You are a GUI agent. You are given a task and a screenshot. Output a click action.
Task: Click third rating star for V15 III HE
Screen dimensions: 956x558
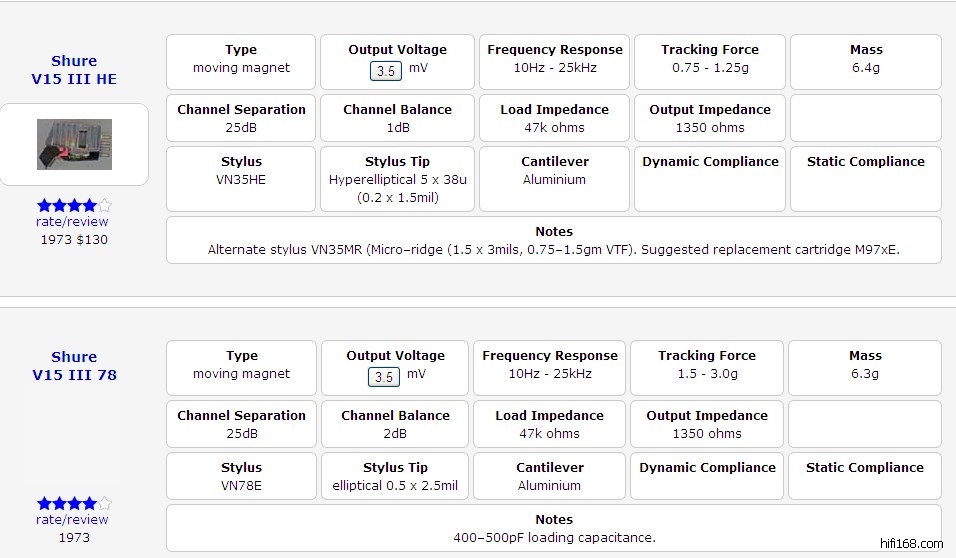coord(74,206)
